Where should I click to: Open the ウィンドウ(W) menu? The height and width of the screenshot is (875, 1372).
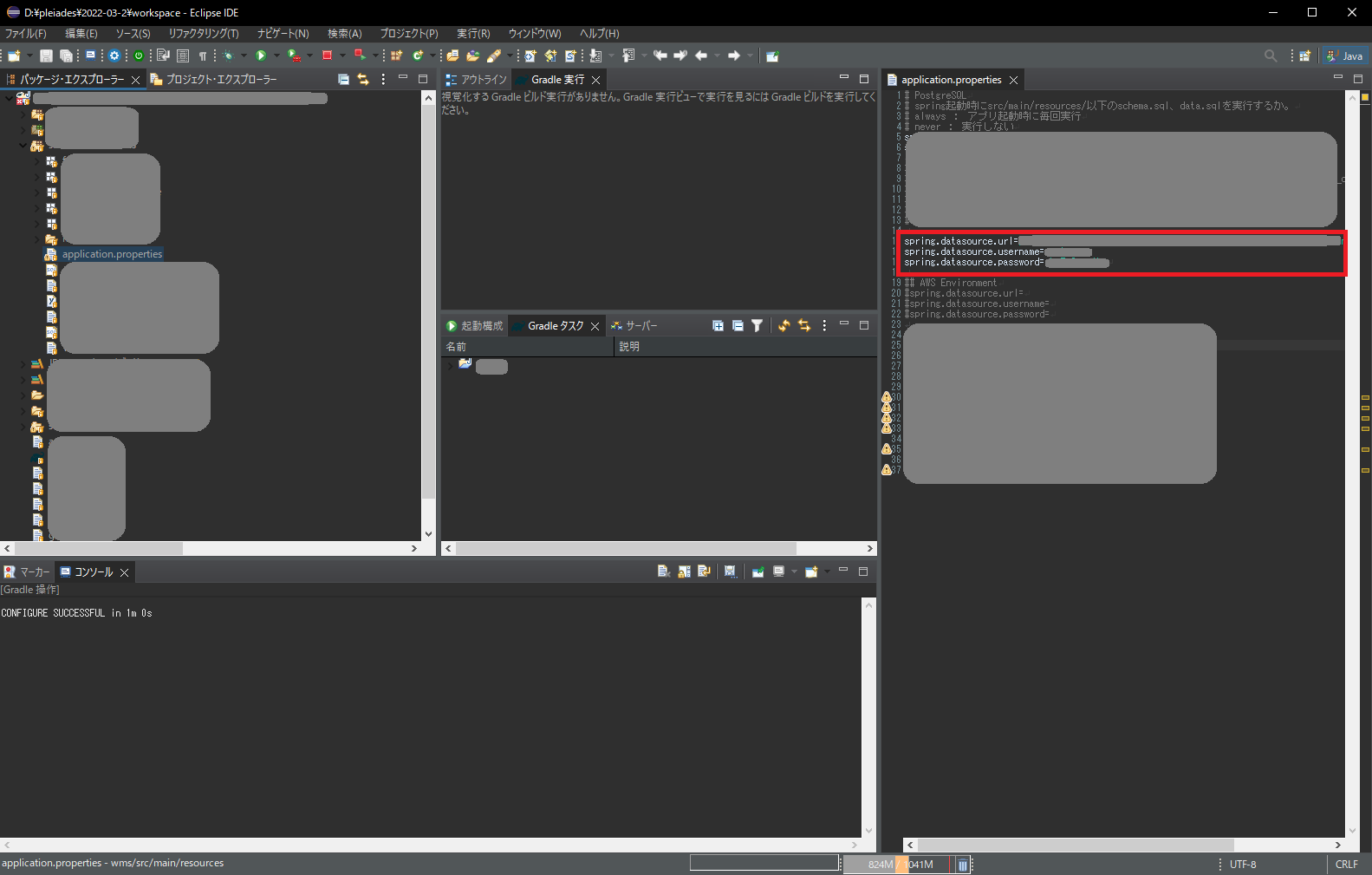coord(535,33)
